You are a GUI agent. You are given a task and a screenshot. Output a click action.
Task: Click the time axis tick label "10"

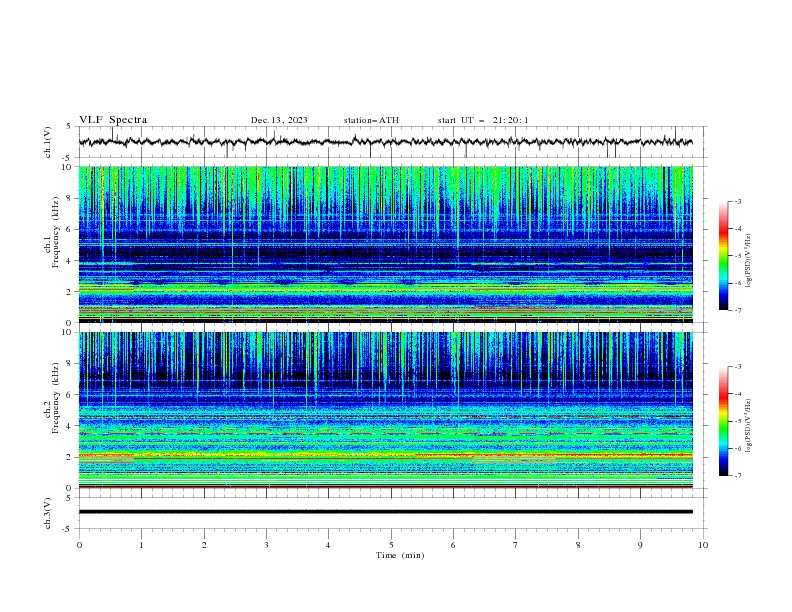[703, 545]
